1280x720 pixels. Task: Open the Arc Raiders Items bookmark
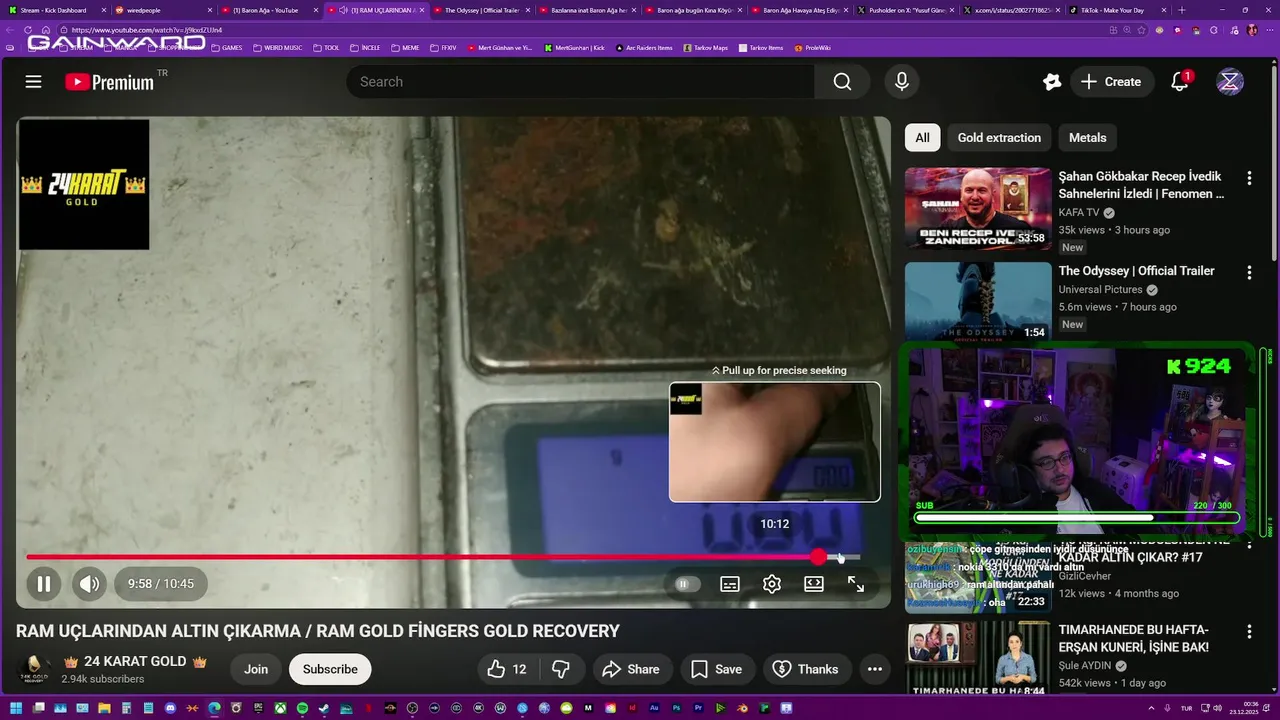[644, 48]
